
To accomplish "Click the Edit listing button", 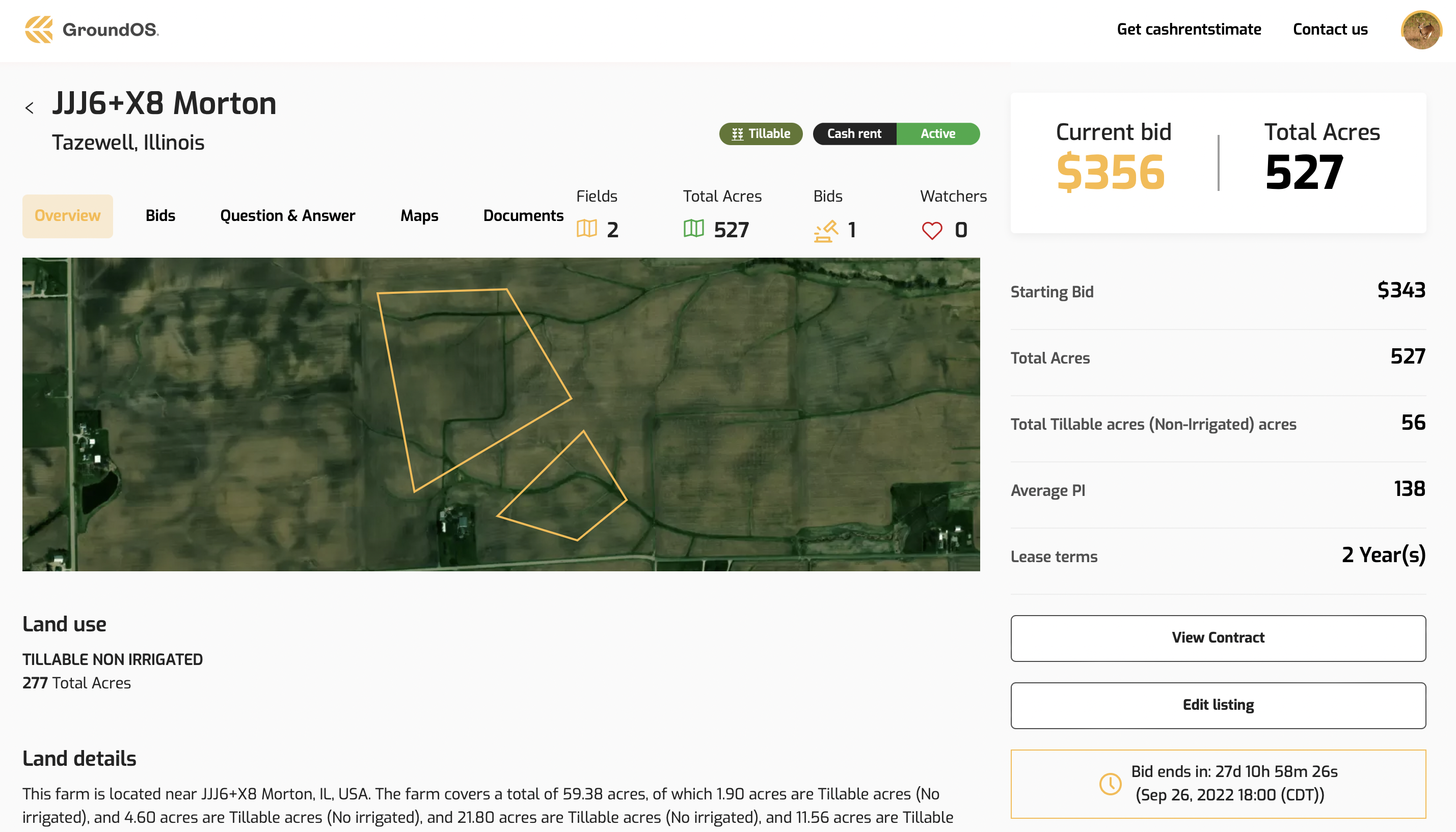I will pyautogui.click(x=1218, y=705).
